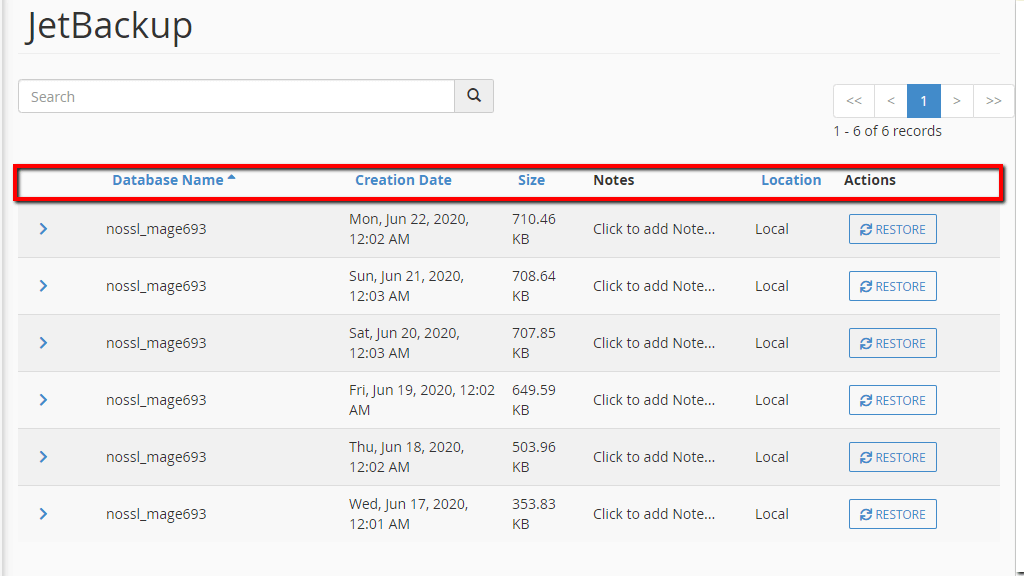
Task: Add a note to the 710.46 KB backup
Action: (x=654, y=229)
